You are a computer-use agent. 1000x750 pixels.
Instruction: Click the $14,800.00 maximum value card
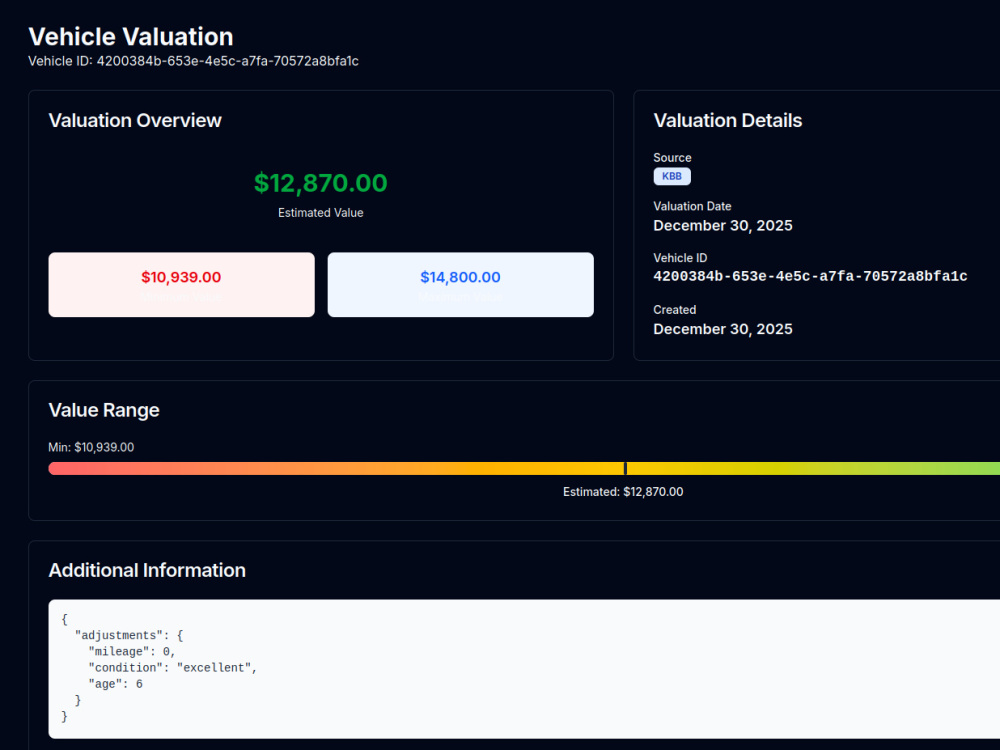click(x=460, y=284)
